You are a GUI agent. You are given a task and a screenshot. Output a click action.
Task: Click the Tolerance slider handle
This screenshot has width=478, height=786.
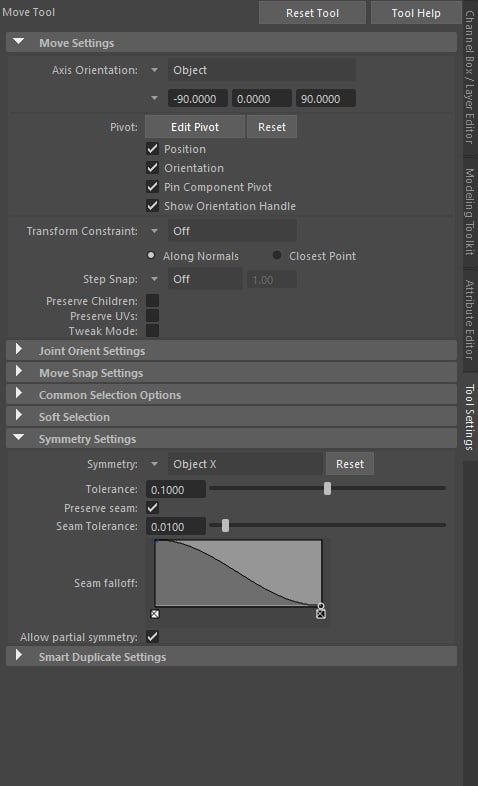point(327,488)
